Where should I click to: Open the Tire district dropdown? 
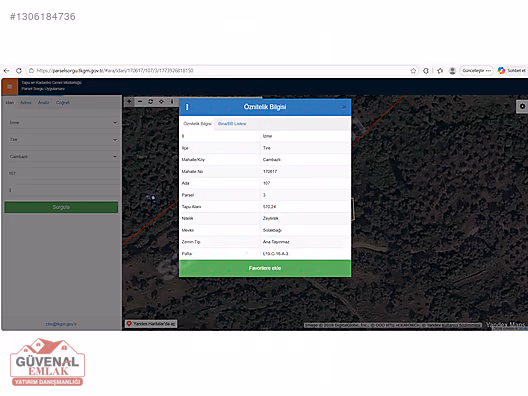[63, 139]
